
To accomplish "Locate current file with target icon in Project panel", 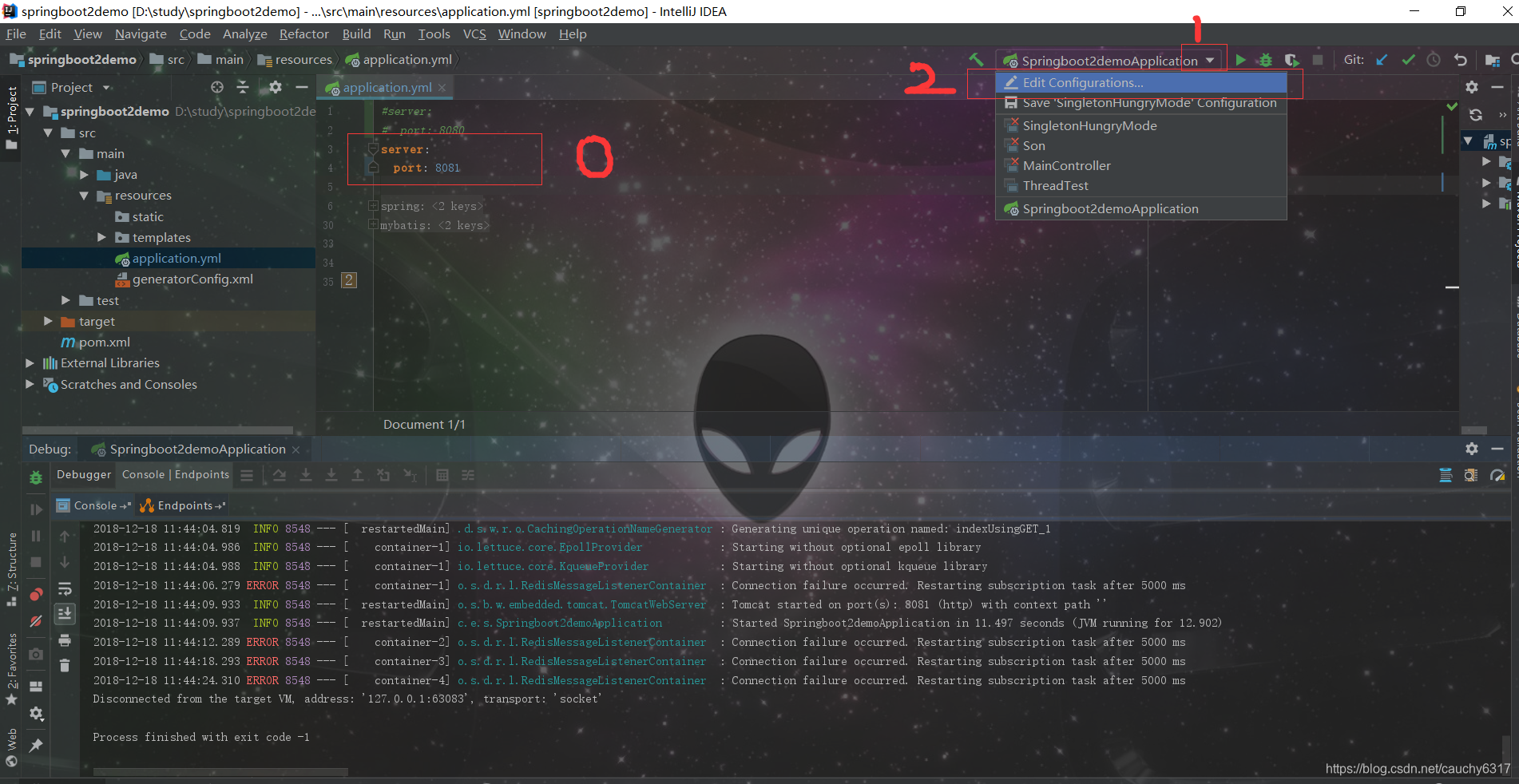I will click(x=217, y=87).
